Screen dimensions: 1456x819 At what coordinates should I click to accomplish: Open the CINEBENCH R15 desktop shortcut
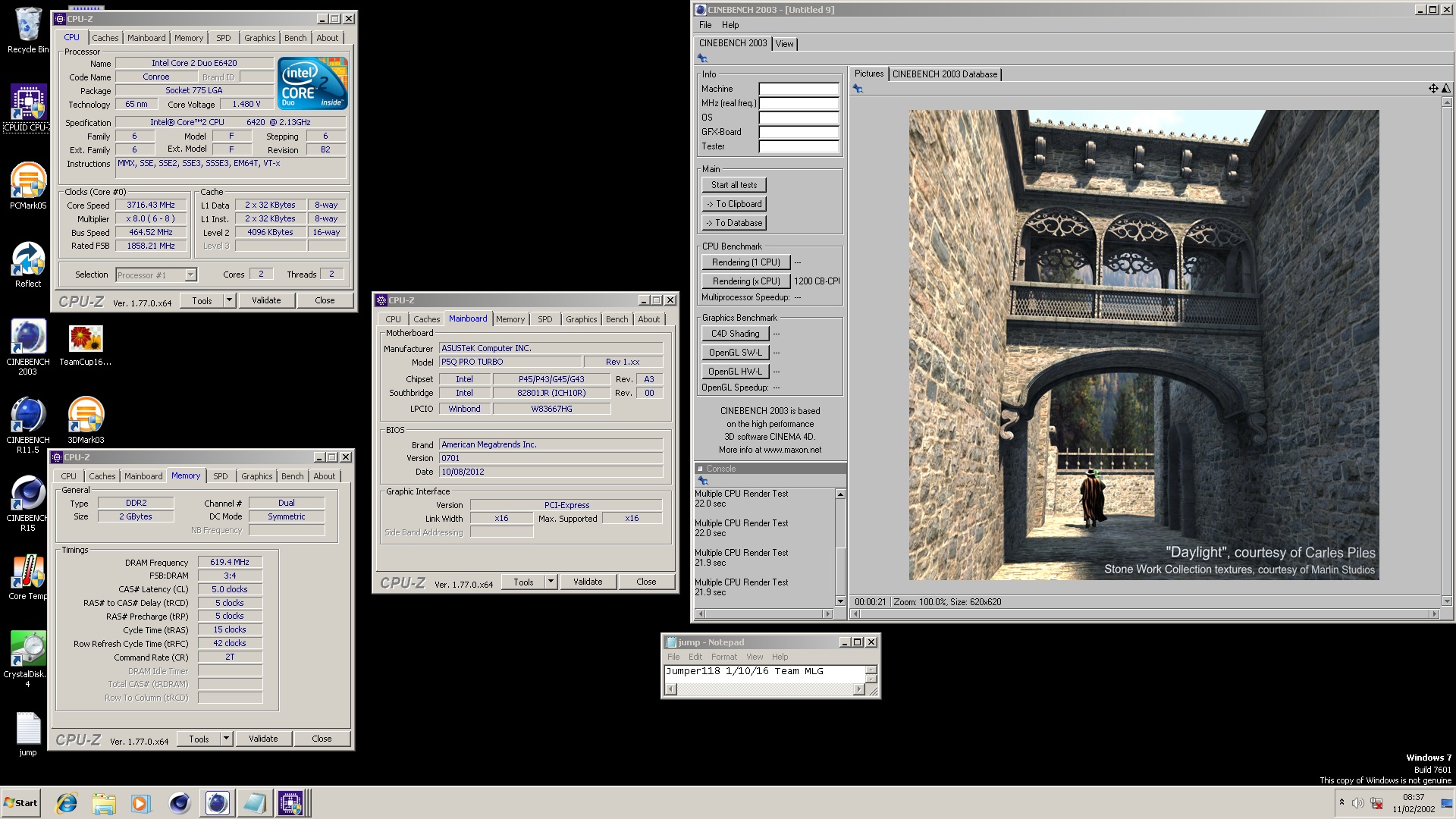[28, 503]
